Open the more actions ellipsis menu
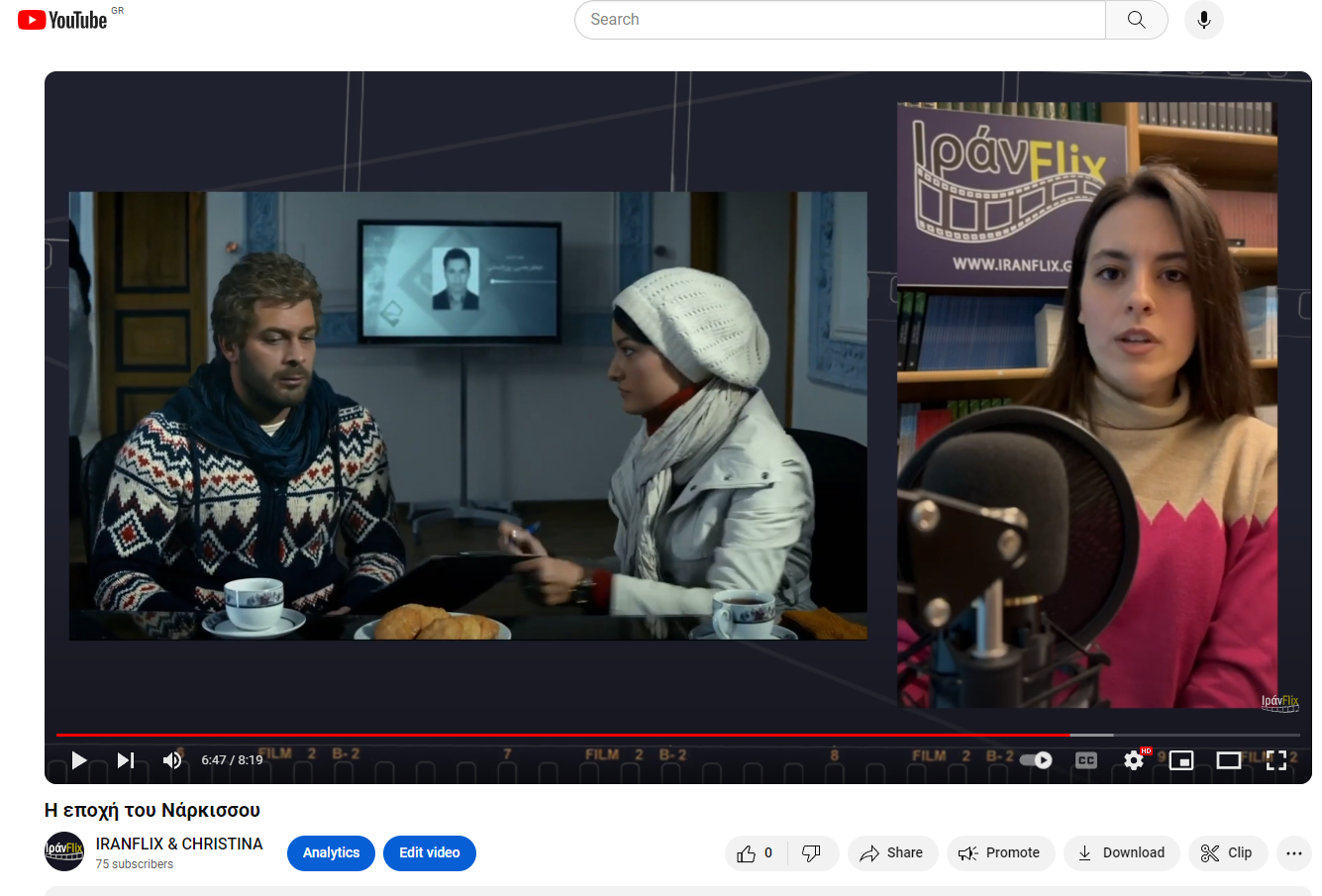1322x896 pixels. point(1294,853)
